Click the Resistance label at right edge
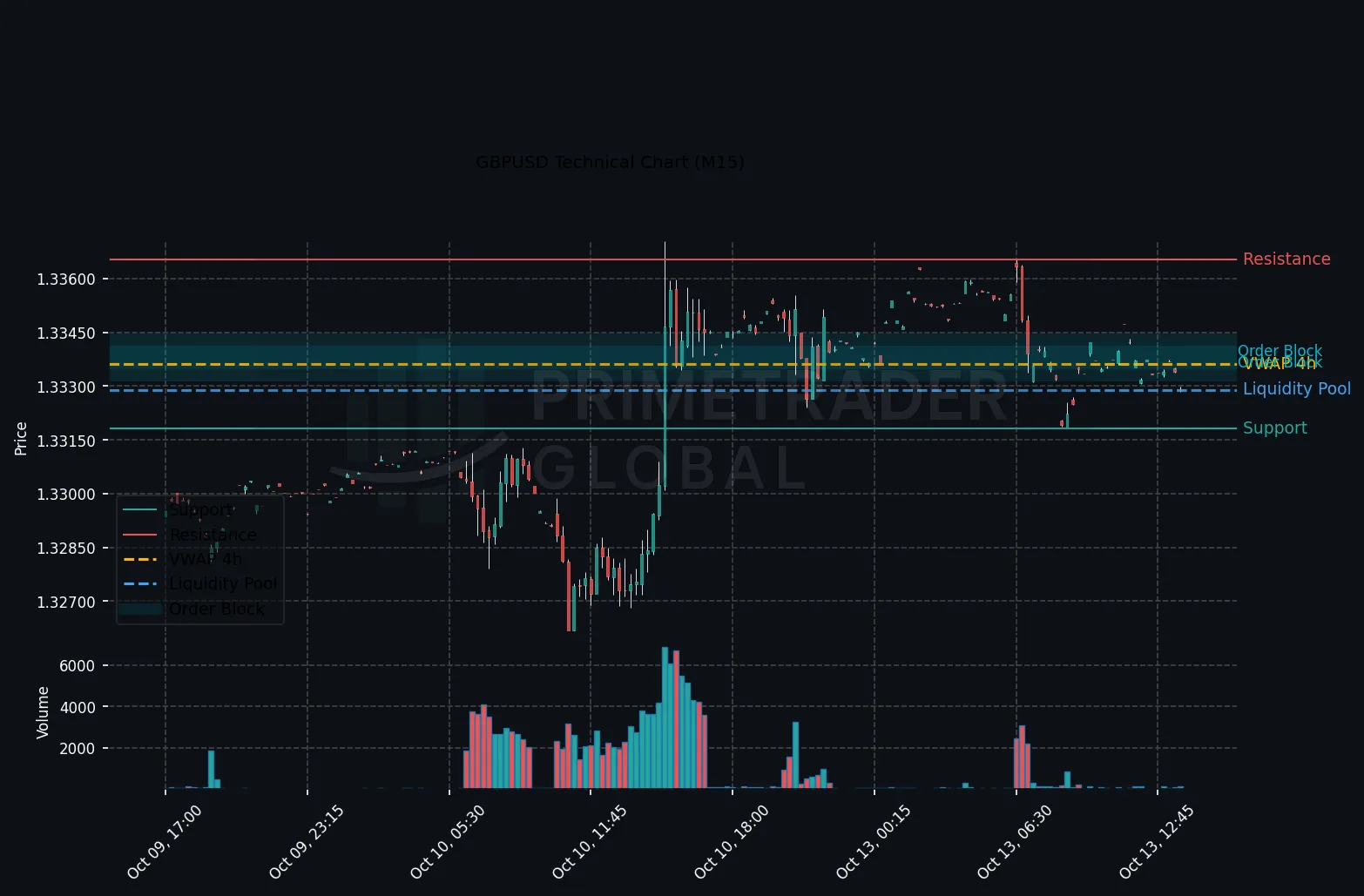 pos(1286,259)
